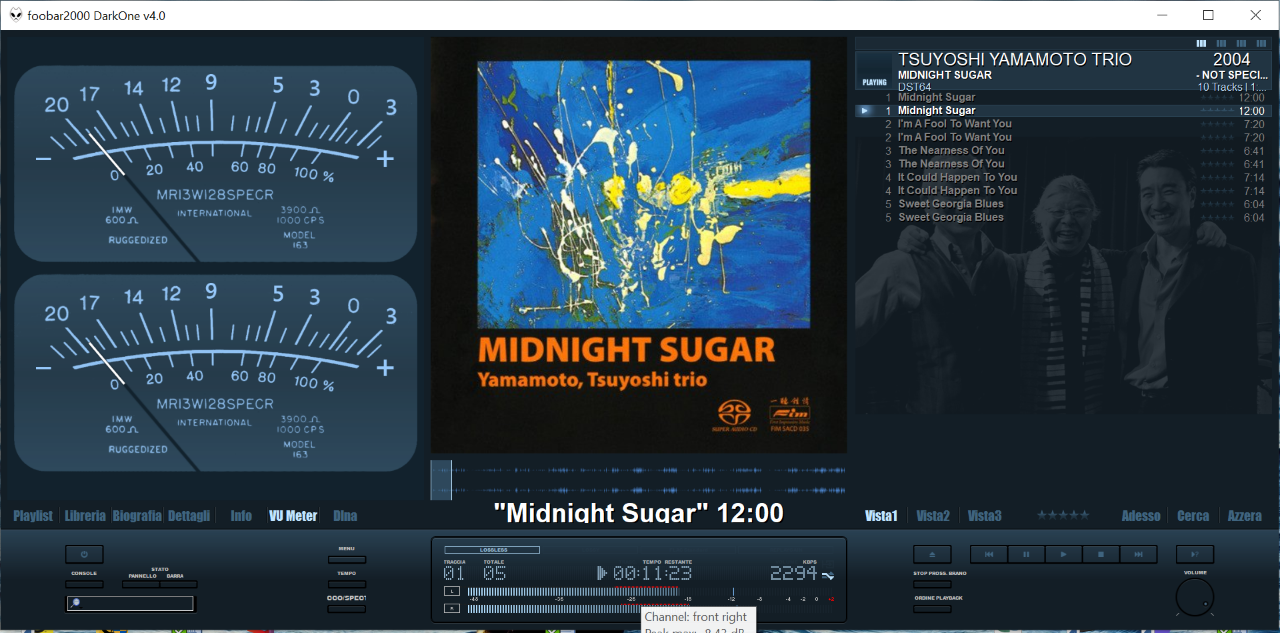Skip to the previous track
The width and height of the screenshot is (1280, 633).
coord(989,554)
